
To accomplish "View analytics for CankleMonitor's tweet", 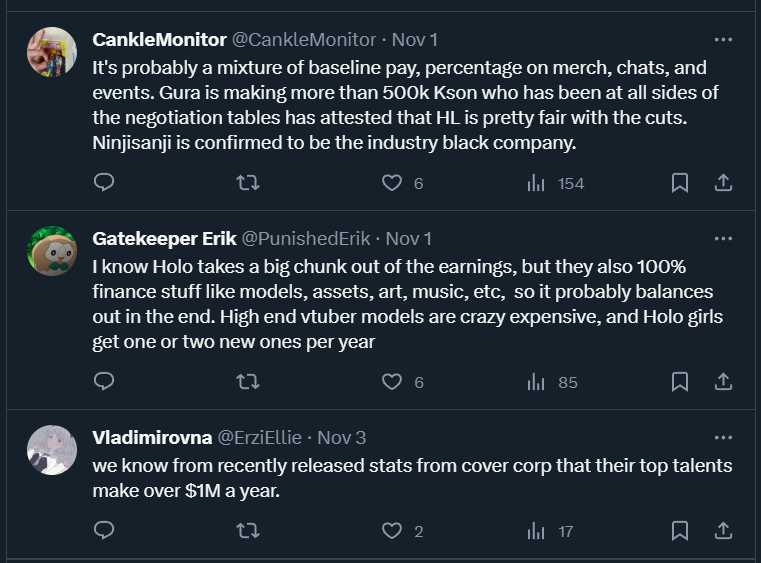I will (x=536, y=183).
